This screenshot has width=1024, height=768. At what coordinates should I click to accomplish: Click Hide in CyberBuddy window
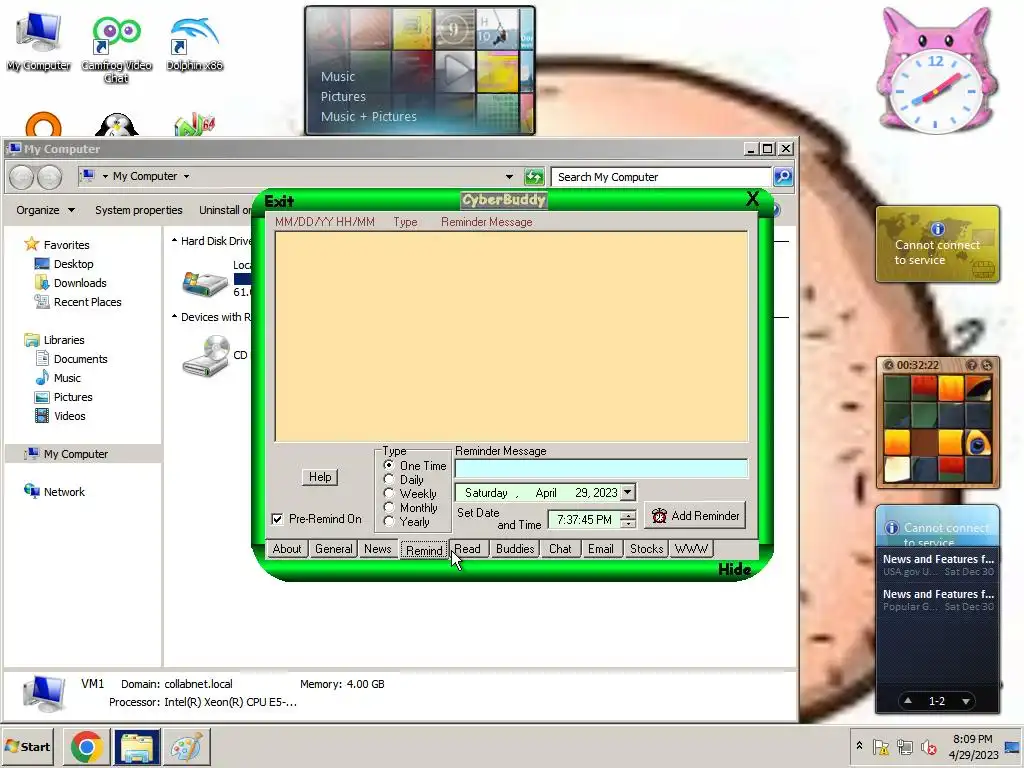(x=735, y=569)
